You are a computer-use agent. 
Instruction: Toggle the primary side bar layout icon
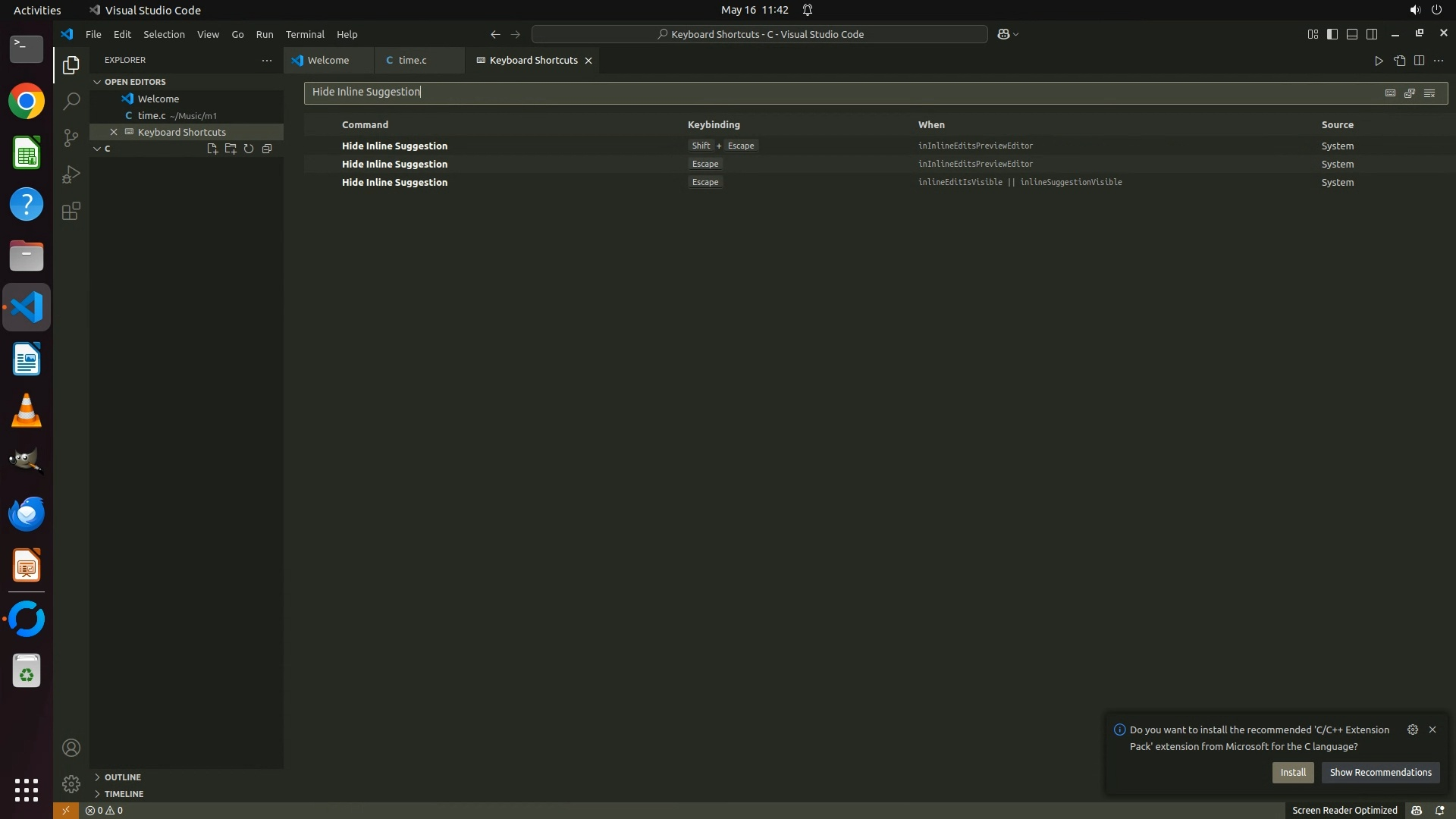1332,34
